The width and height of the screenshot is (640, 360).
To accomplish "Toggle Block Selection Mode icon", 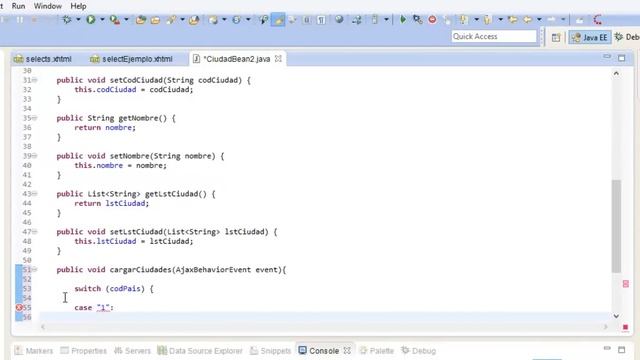I will [x=307, y=20].
